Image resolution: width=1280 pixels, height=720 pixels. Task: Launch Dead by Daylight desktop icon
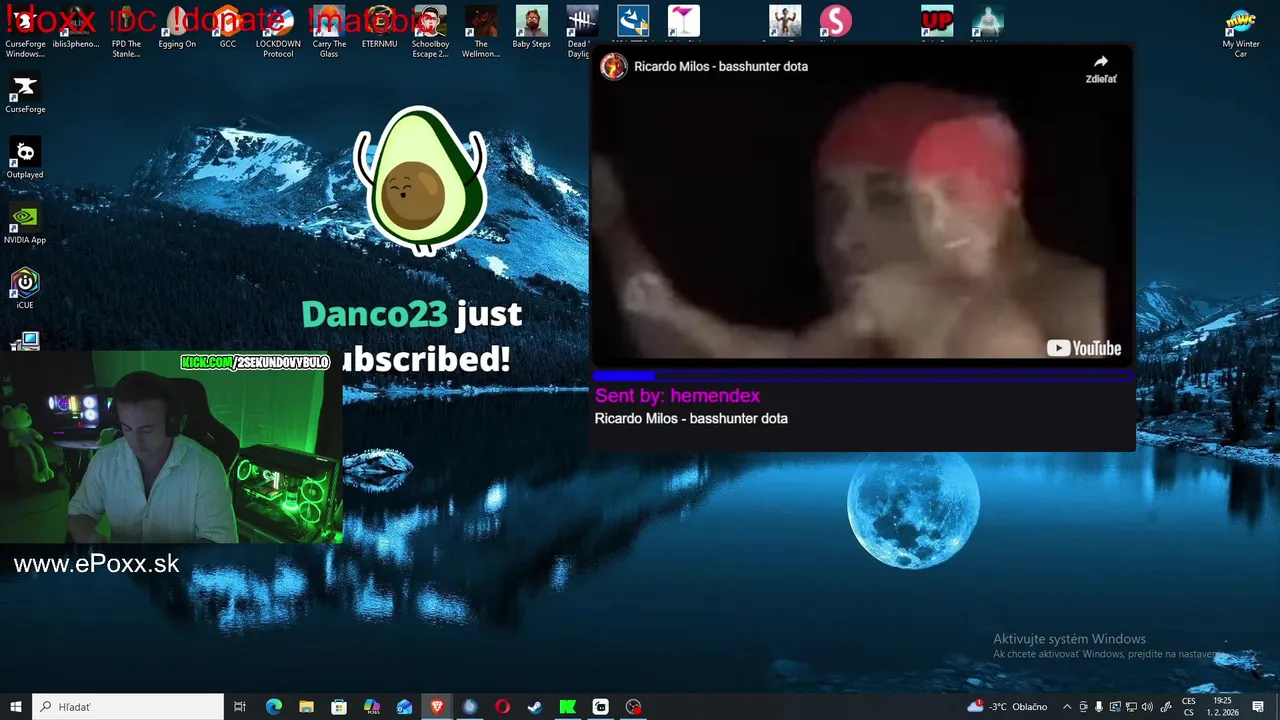coord(582,32)
